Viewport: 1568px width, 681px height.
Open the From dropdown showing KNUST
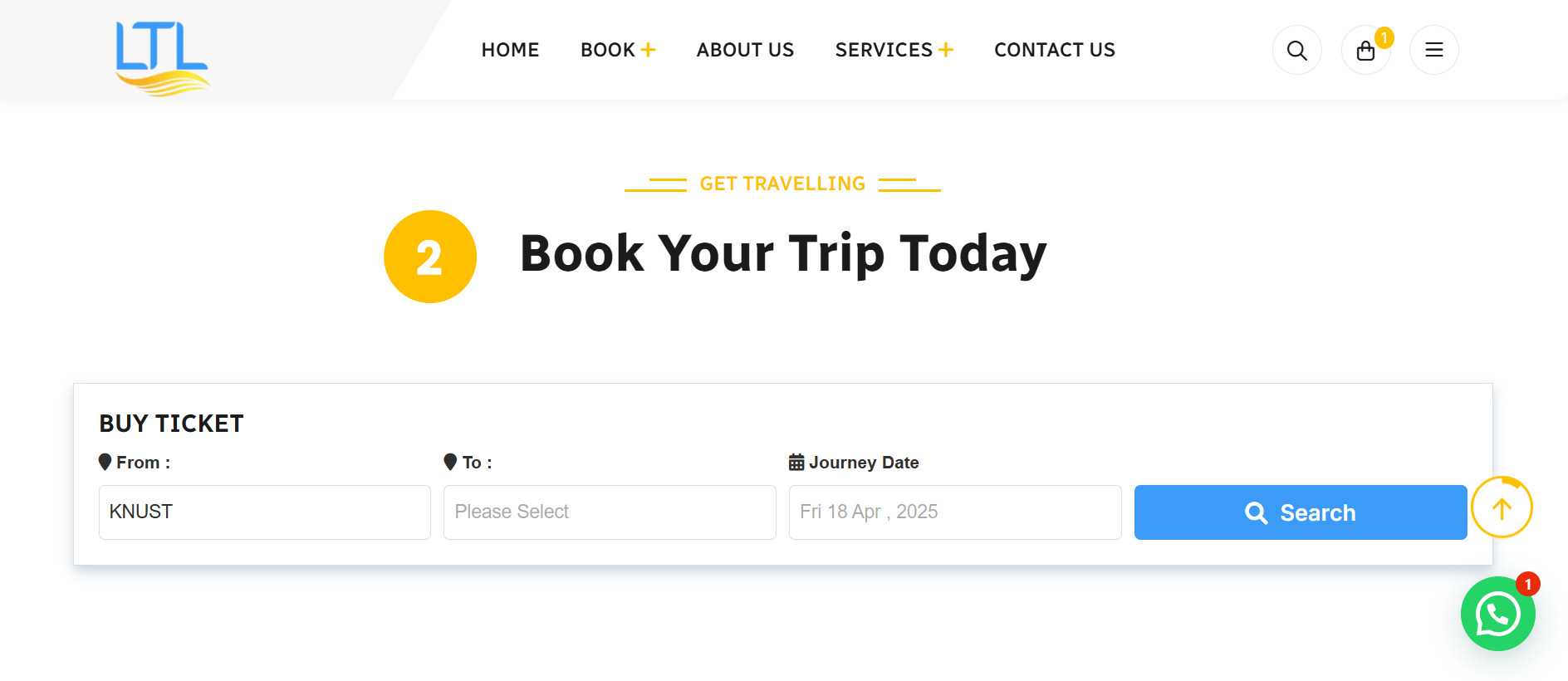[x=264, y=512]
